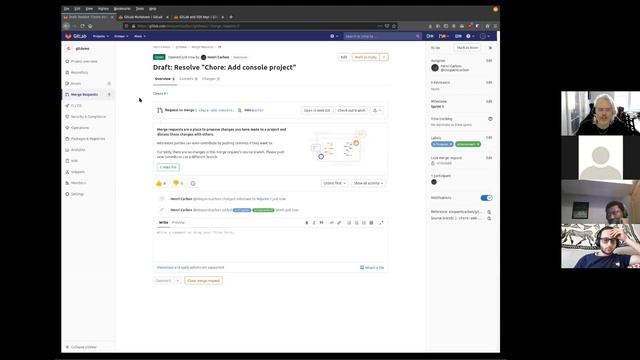Viewport: 640px width, 360px height.
Task: Copy the merge request reference
Action: point(489,212)
